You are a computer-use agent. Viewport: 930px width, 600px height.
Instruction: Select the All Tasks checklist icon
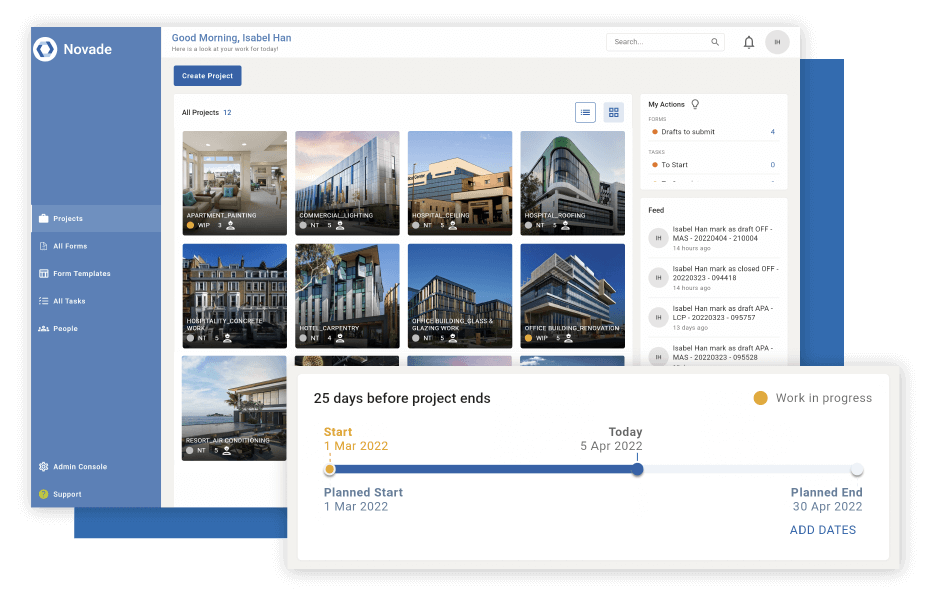pyautogui.click(x=42, y=300)
